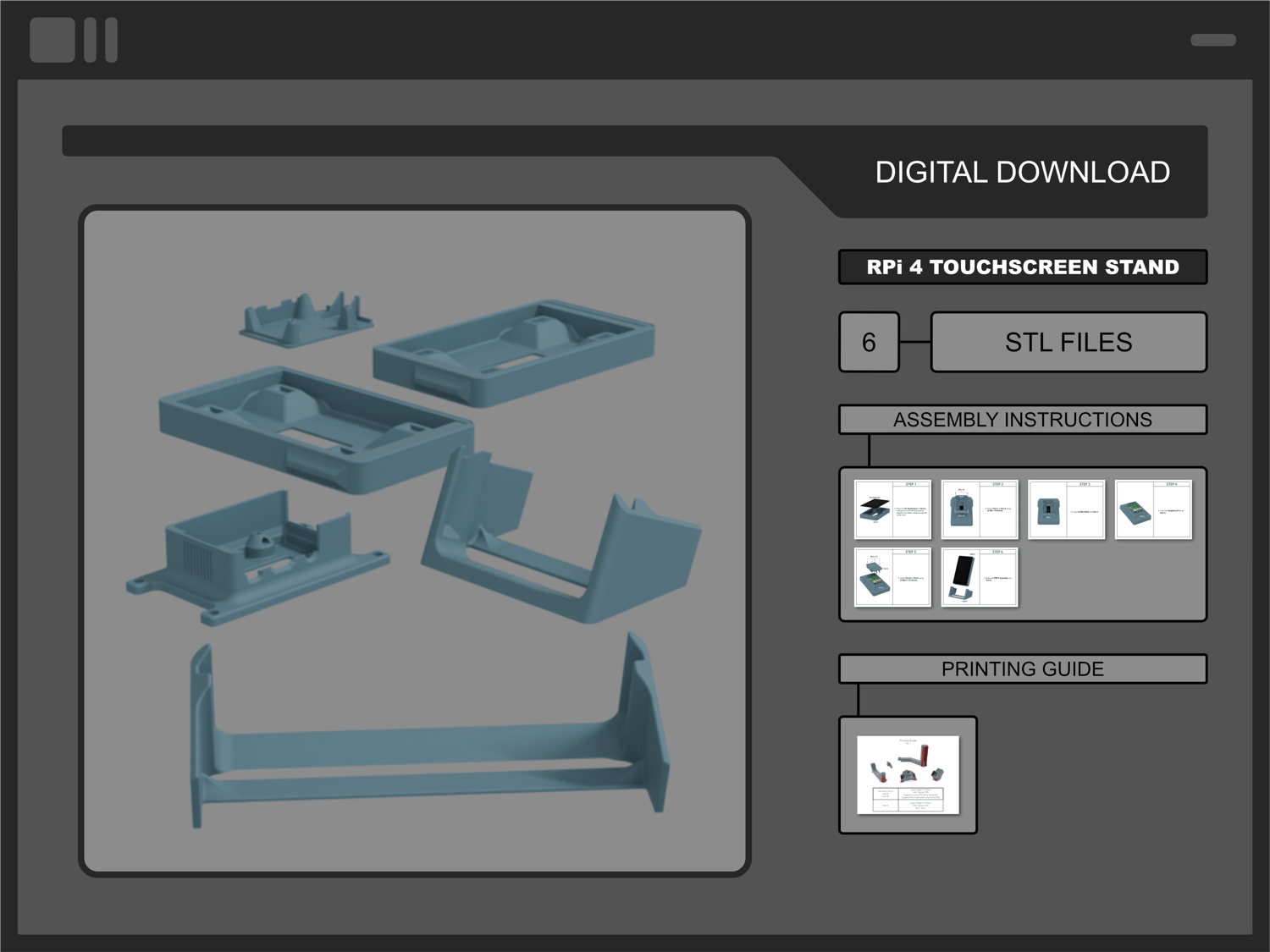Select the PRINTING GUIDE header

point(1023,669)
